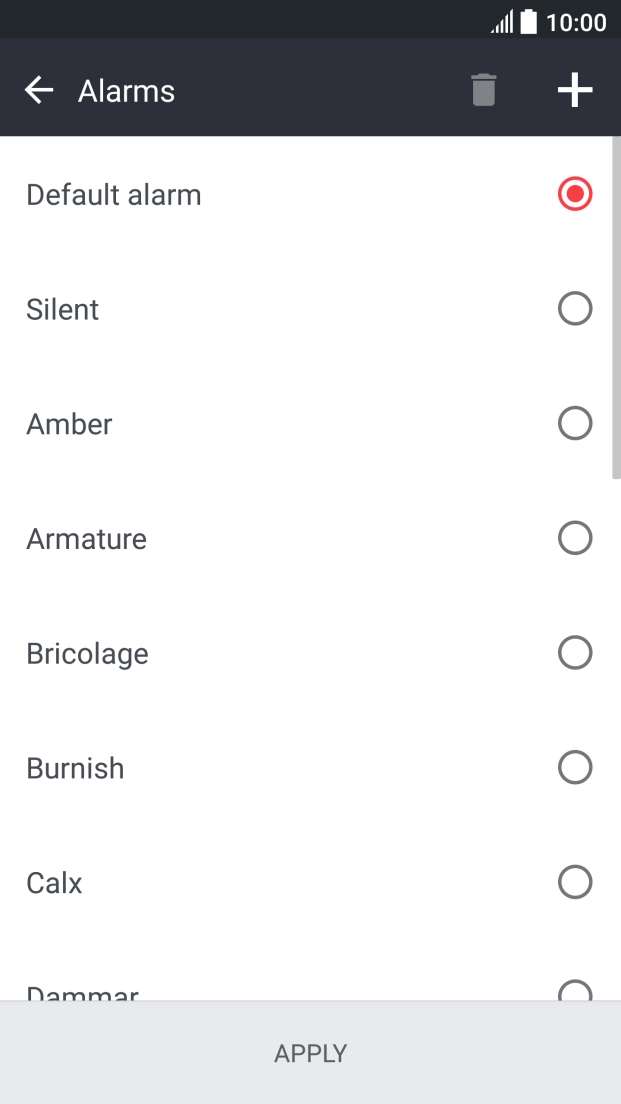Image resolution: width=621 pixels, height=1104 pixels.
Task: Apply the selected alarm tone
Action: (310, 1053)
